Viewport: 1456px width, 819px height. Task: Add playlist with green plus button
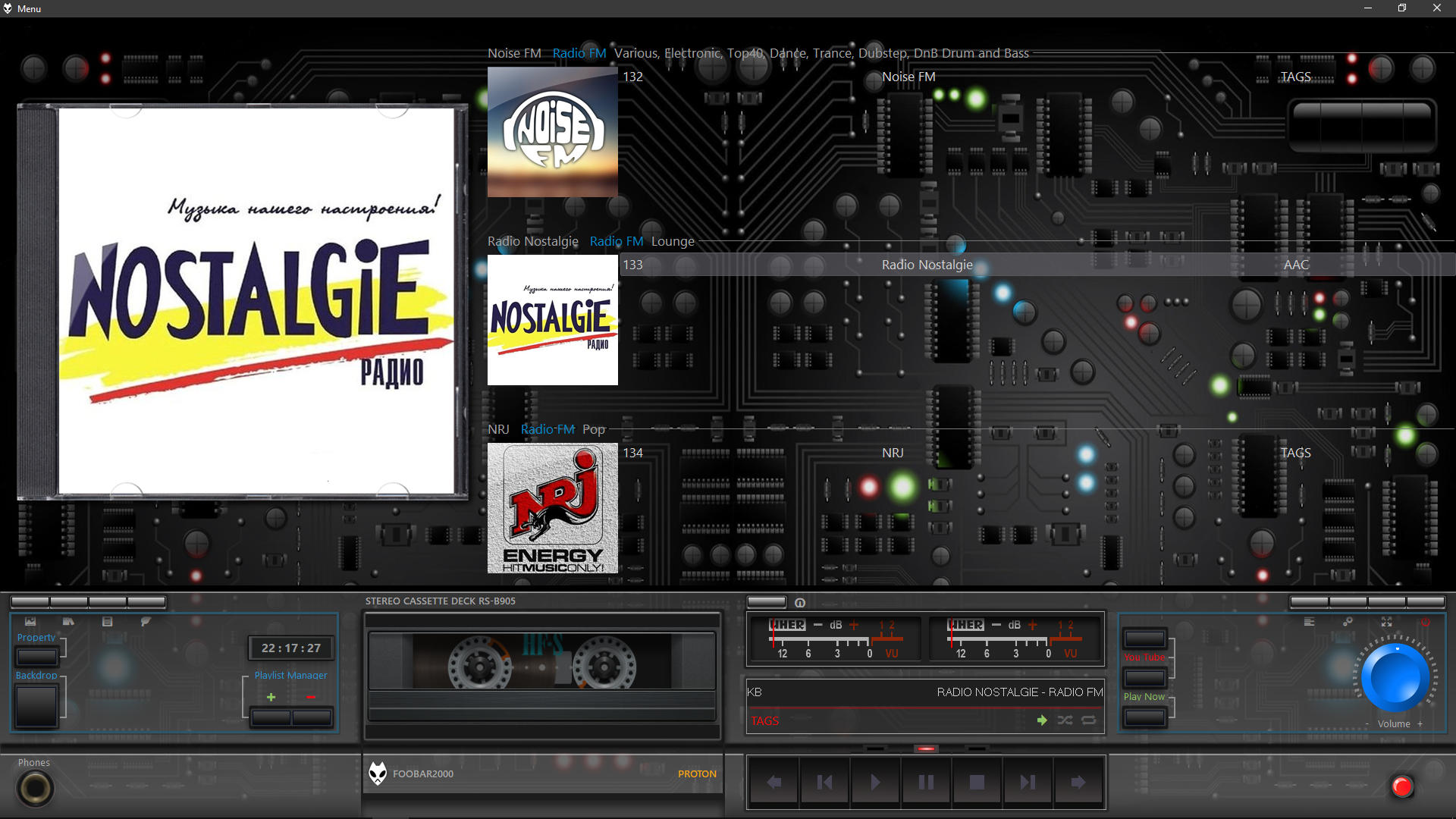tap(271, 697)
